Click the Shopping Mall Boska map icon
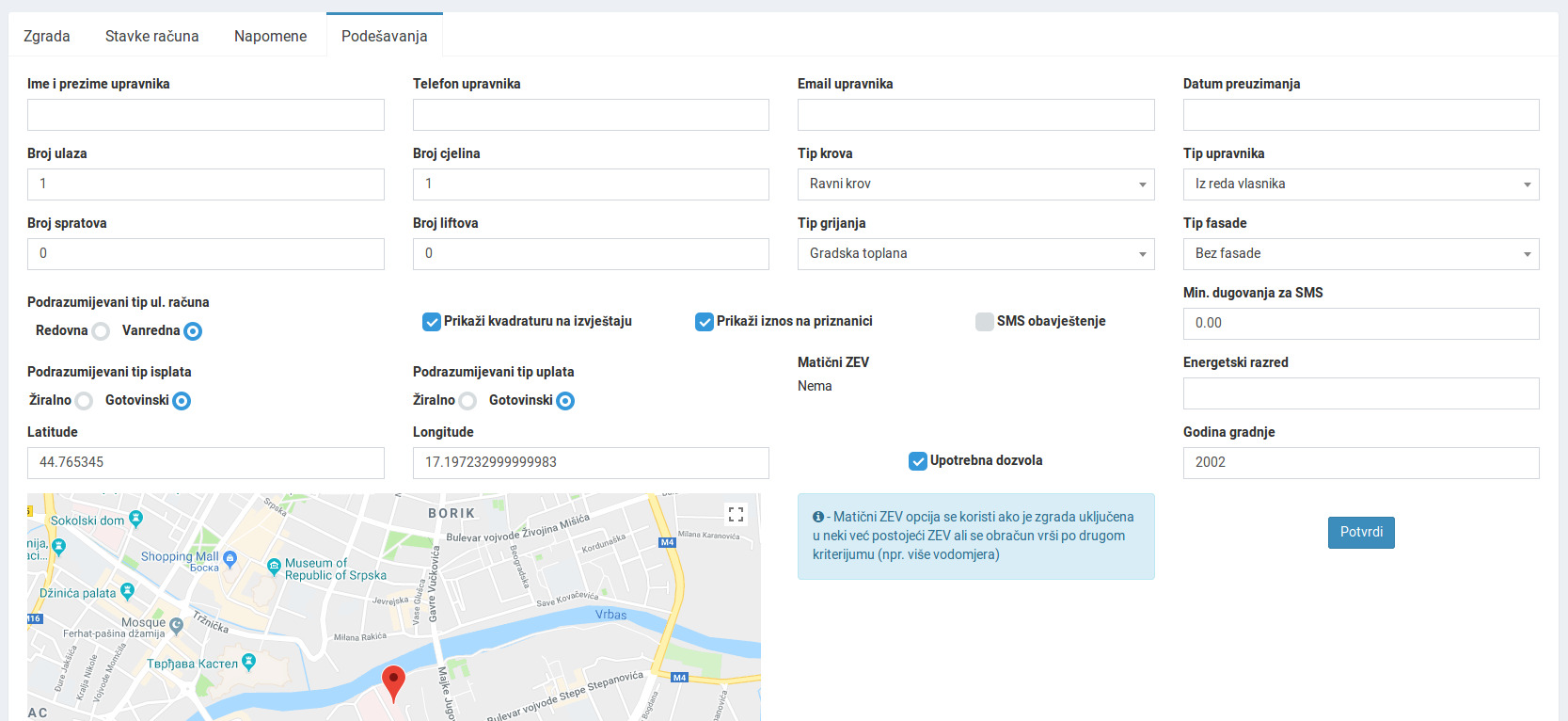This screenshot has height=721, width=1568. coord(230,559)
